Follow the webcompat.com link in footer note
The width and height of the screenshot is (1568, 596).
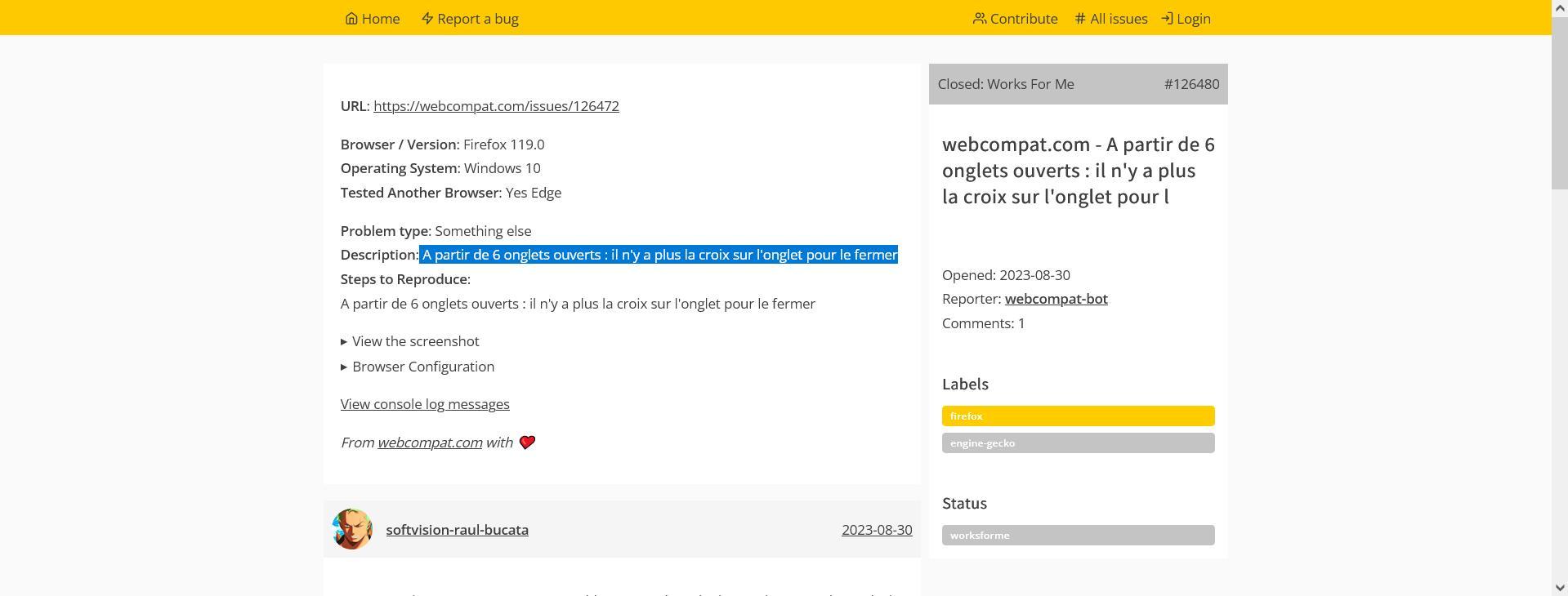click(x=430, y=443)
